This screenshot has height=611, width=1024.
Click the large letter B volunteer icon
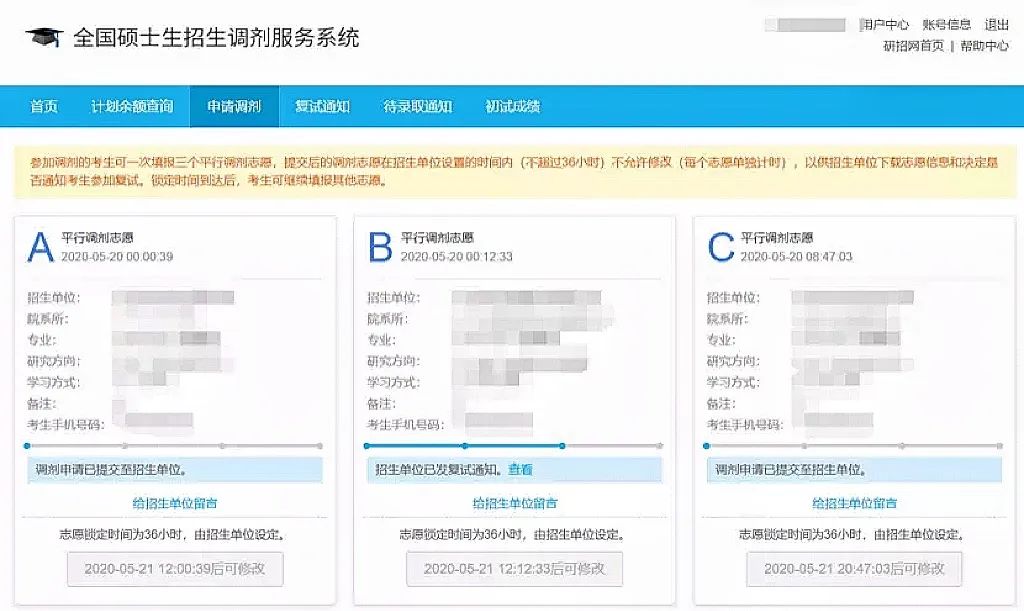tap(380, 247)
